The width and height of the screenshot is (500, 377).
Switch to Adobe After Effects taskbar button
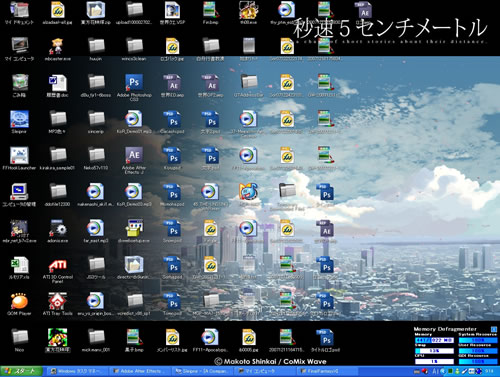[140, 371]
